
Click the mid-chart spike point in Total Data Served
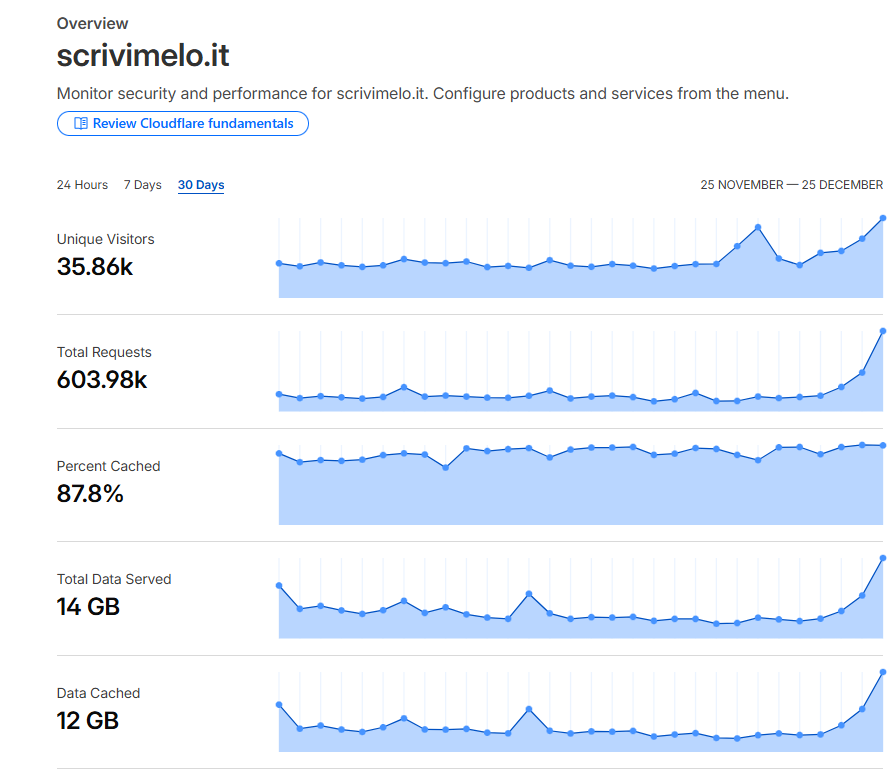coord(529,594)
